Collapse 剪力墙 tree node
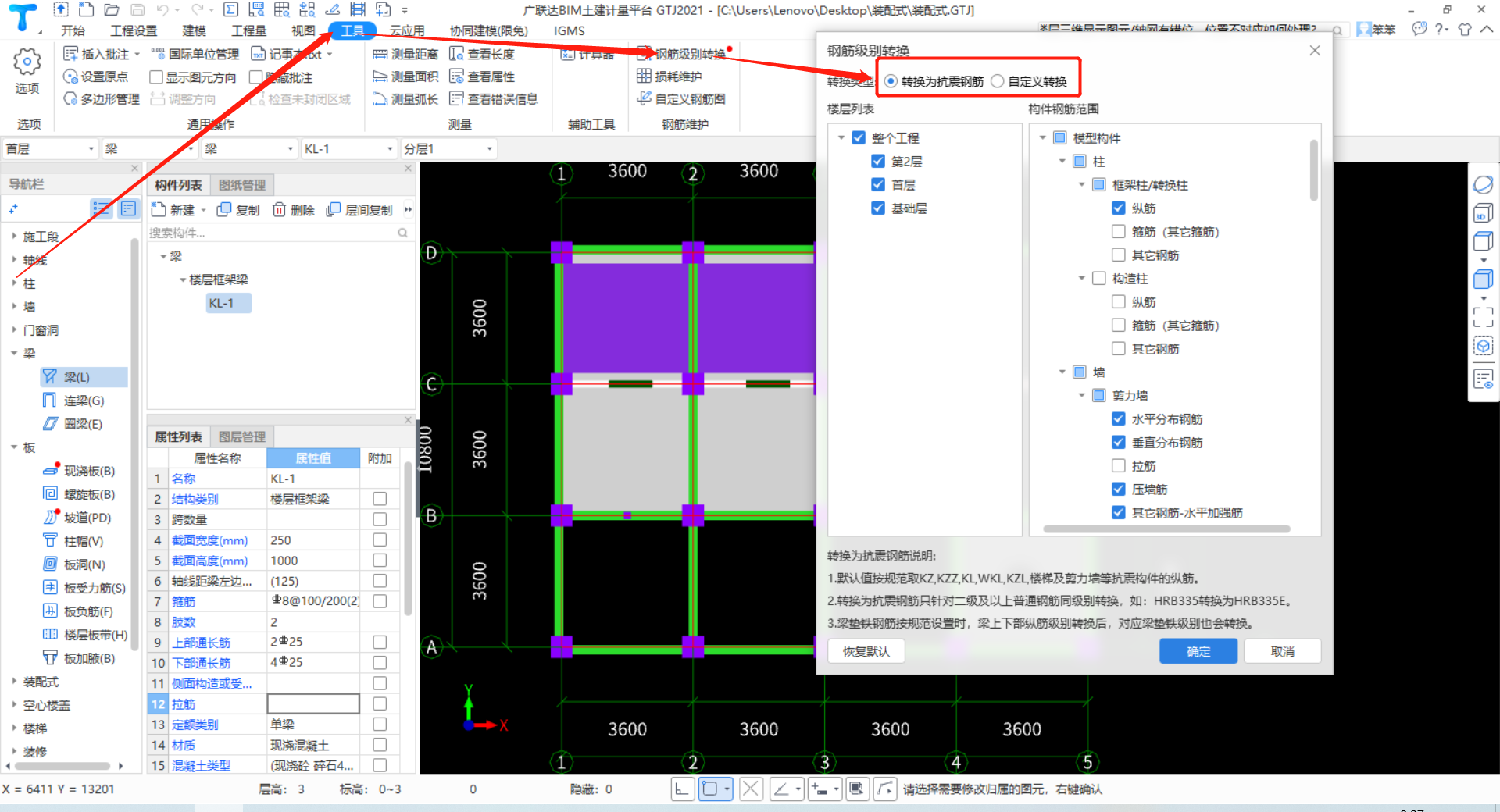The height and width of the screenshot is (812, 1500). click(1081, 396)
